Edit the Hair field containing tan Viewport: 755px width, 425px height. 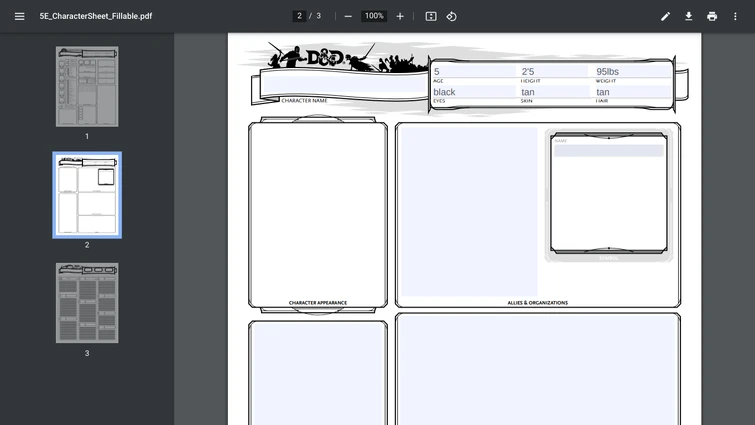(633, 91)
